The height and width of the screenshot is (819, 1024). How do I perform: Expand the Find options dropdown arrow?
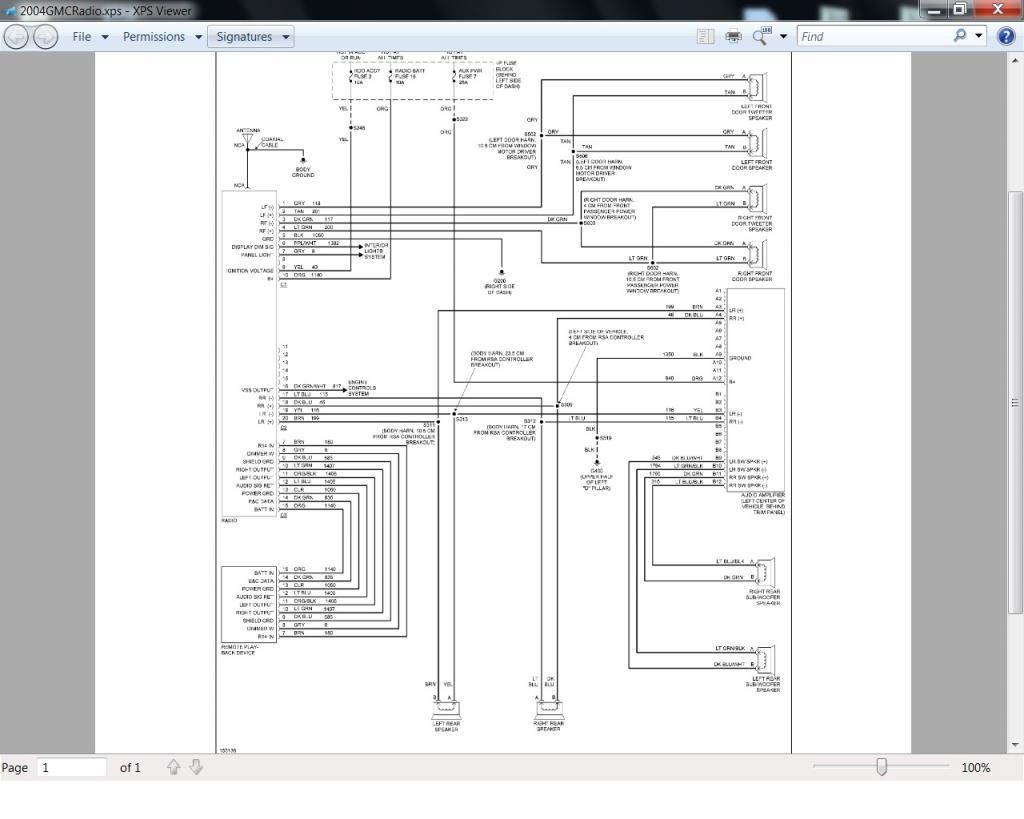(979, 37)
